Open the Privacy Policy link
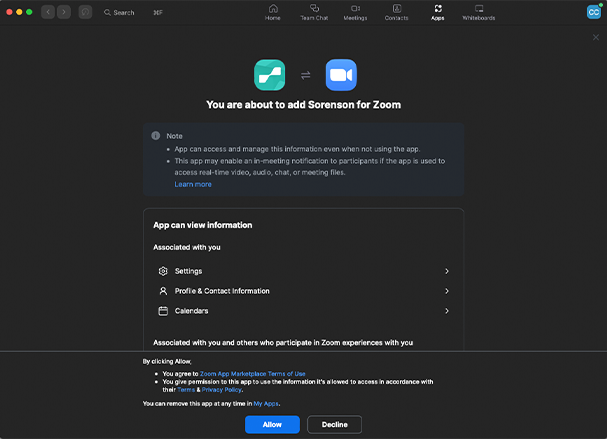Image resolution: width=607 pixels, height=439 pixels. tap(221, 389)
